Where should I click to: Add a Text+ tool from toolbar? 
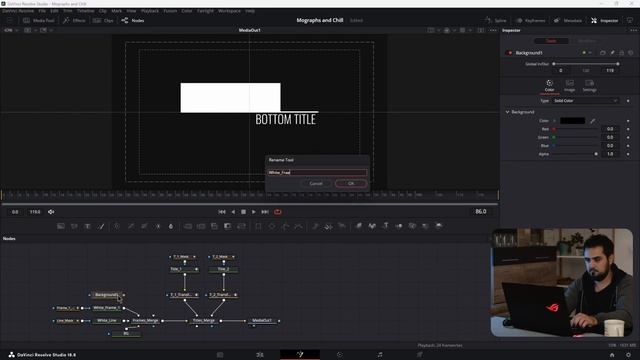87,226
